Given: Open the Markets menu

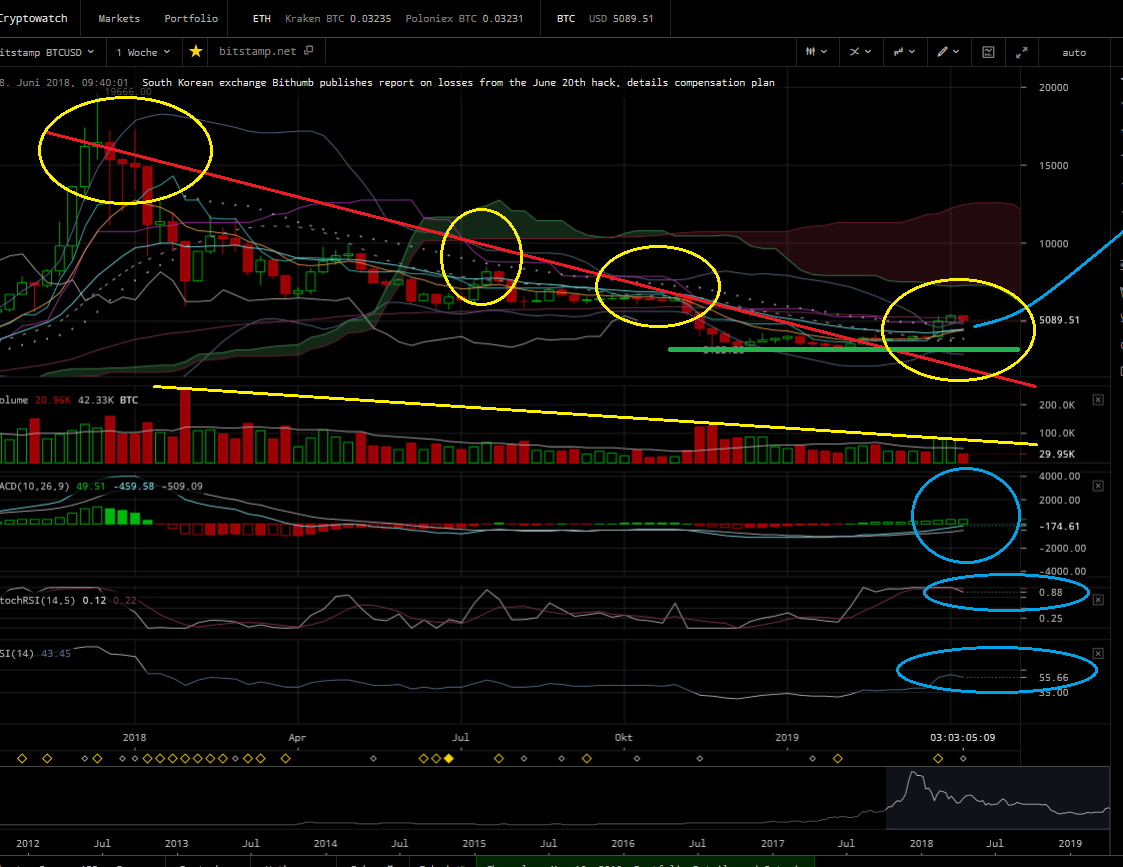Looking at the screenshot, I should click(x=119, y=19).
